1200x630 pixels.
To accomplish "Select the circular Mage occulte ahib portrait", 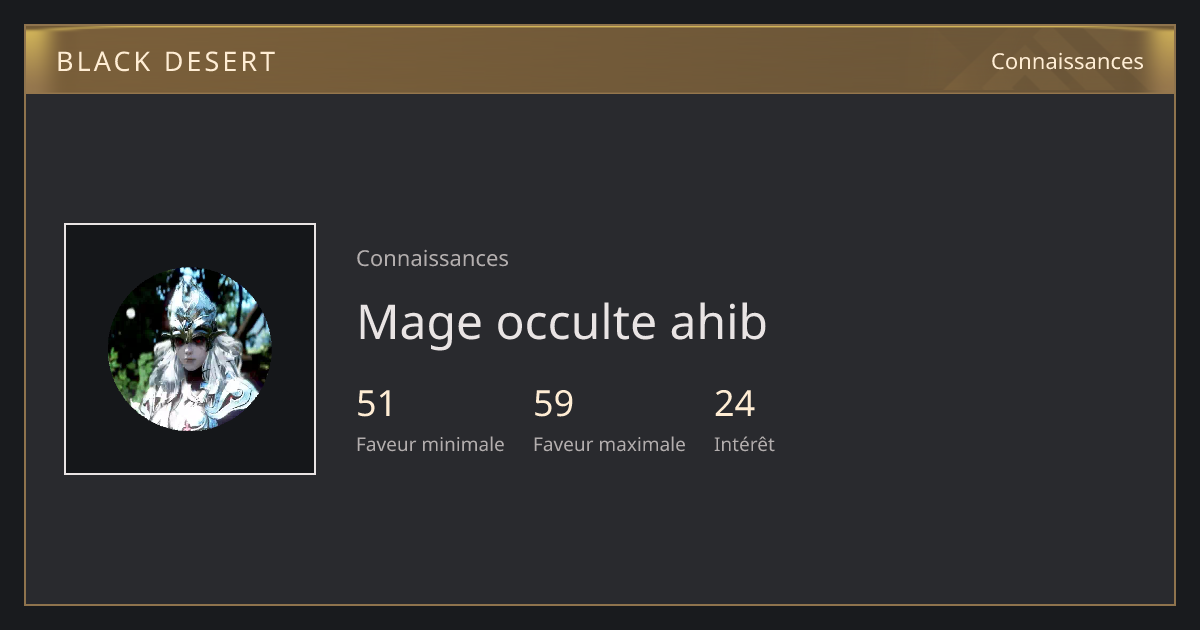I will 190,349.
